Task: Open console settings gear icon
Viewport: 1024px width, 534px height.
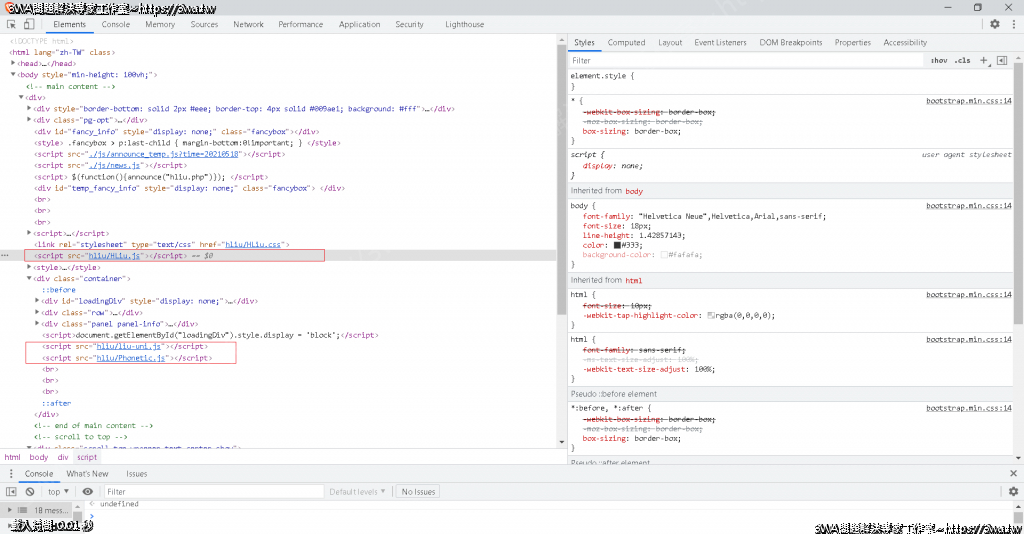Action: pos(1012,492)
